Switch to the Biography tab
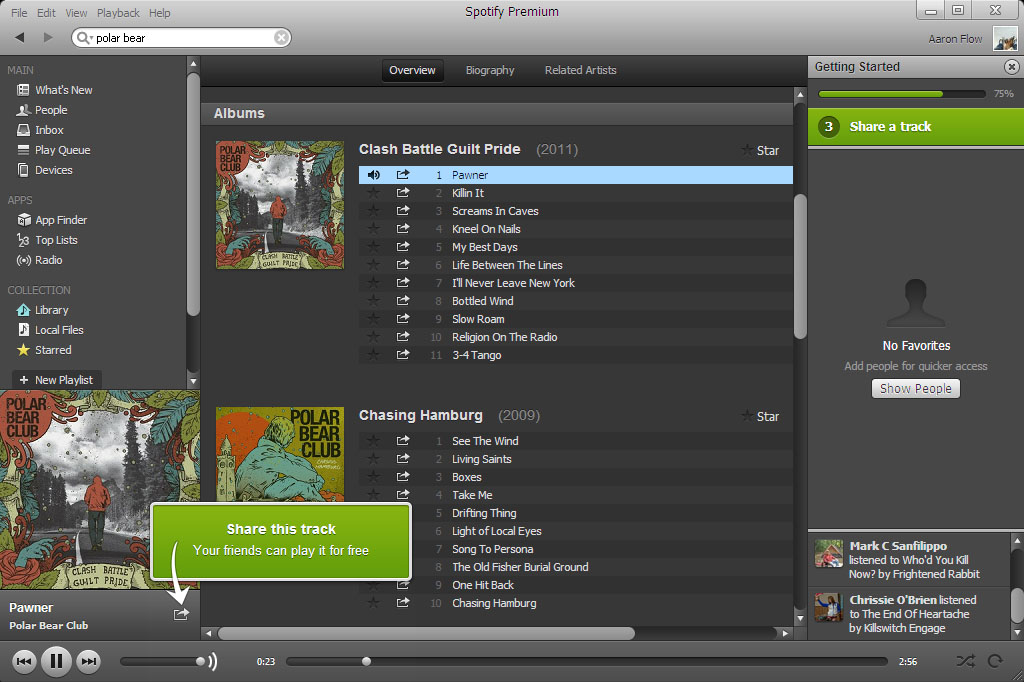Screen dimensions: 1024x682 tap(490, 70)
